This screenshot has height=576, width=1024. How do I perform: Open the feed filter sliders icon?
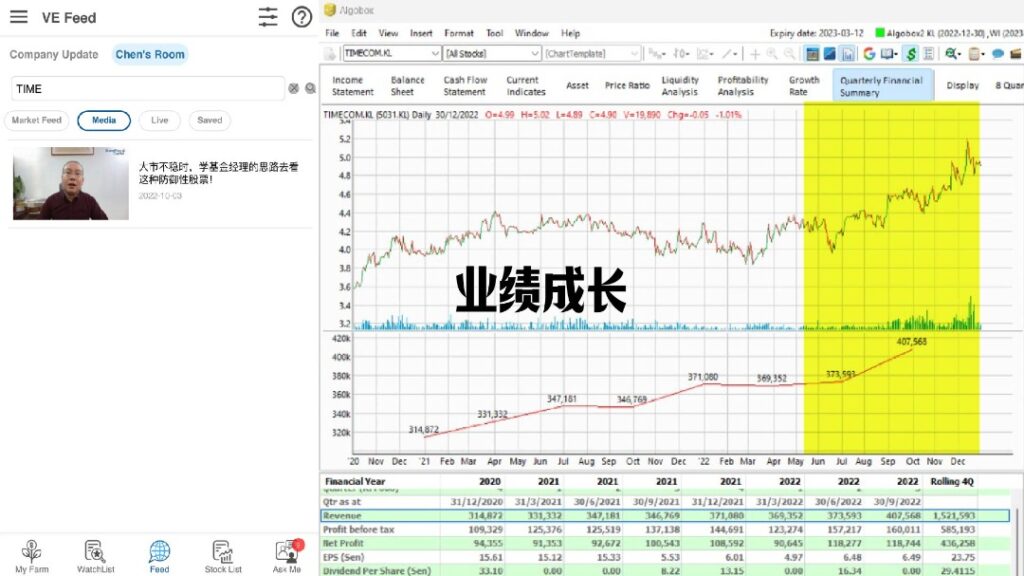[x=268, y=17]
